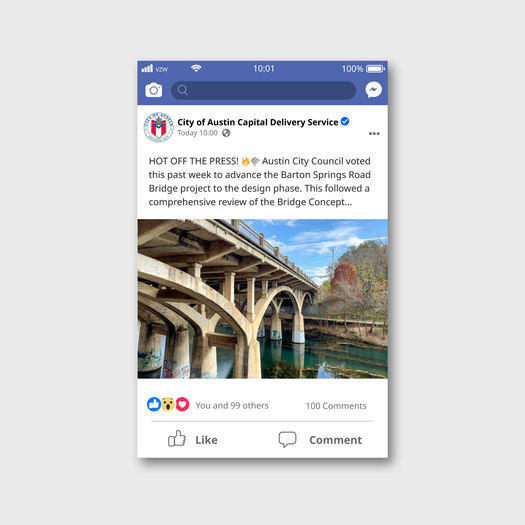Click the wow face reaction icon
The width and height of the screenshot is (525, 525).
pos(168,404)
